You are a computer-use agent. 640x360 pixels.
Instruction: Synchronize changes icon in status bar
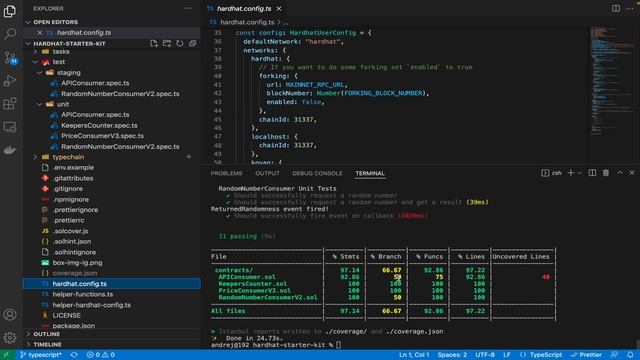(x=74, y=355)
